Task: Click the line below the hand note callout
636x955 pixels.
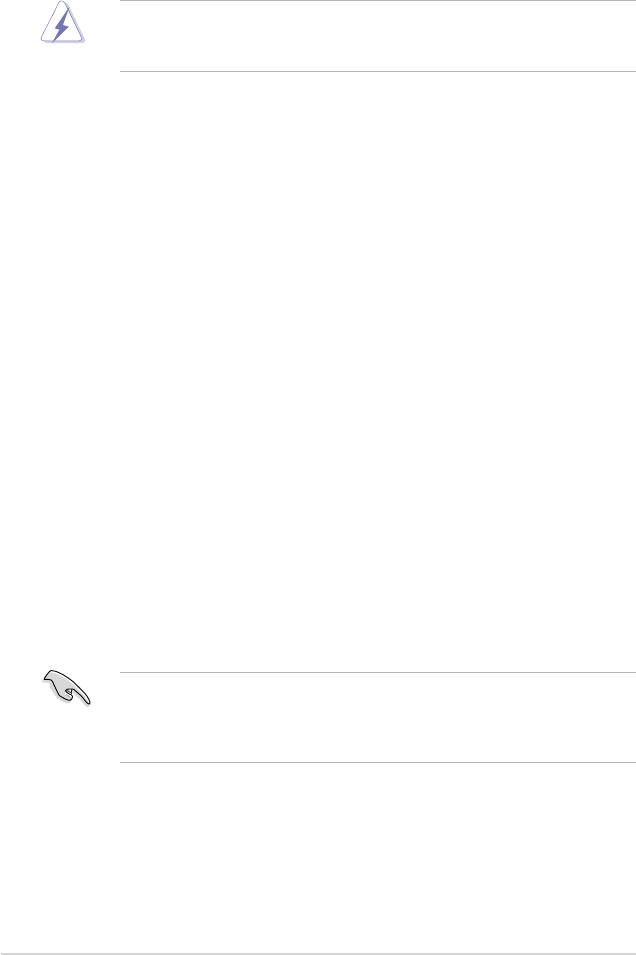Action: pos(378,763)
